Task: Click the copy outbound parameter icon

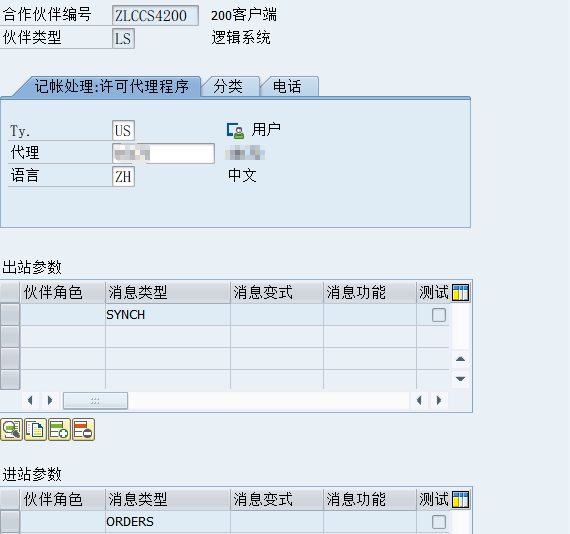Action: 35,429
